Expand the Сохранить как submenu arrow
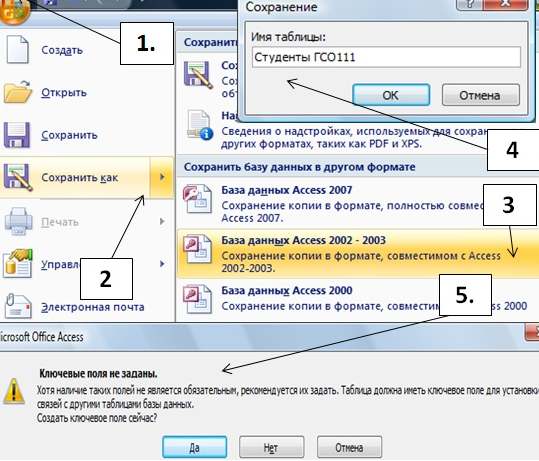The image size is (539, 461). tap(162, 177)
